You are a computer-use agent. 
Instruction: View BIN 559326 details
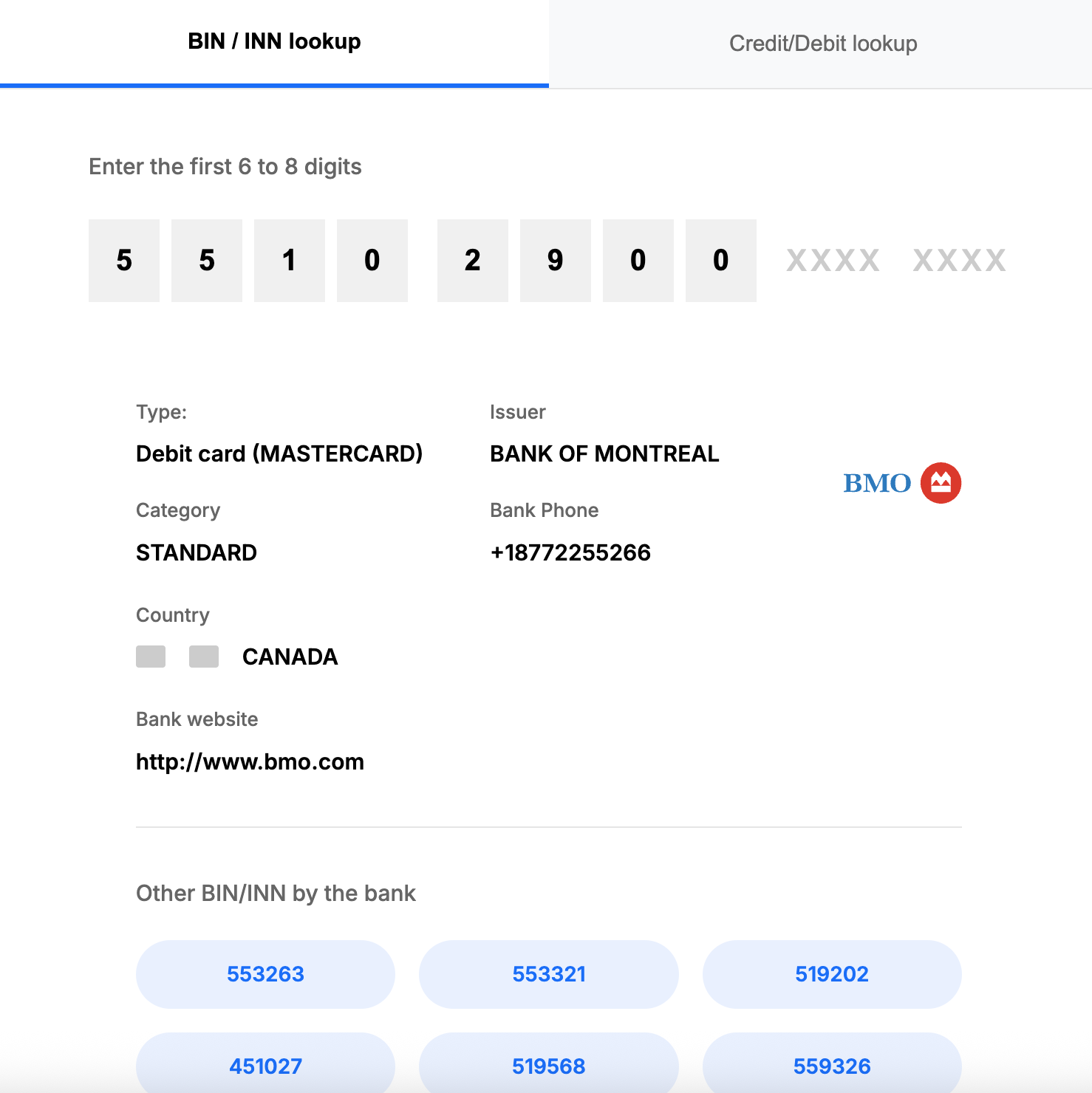click(831, 1066)
